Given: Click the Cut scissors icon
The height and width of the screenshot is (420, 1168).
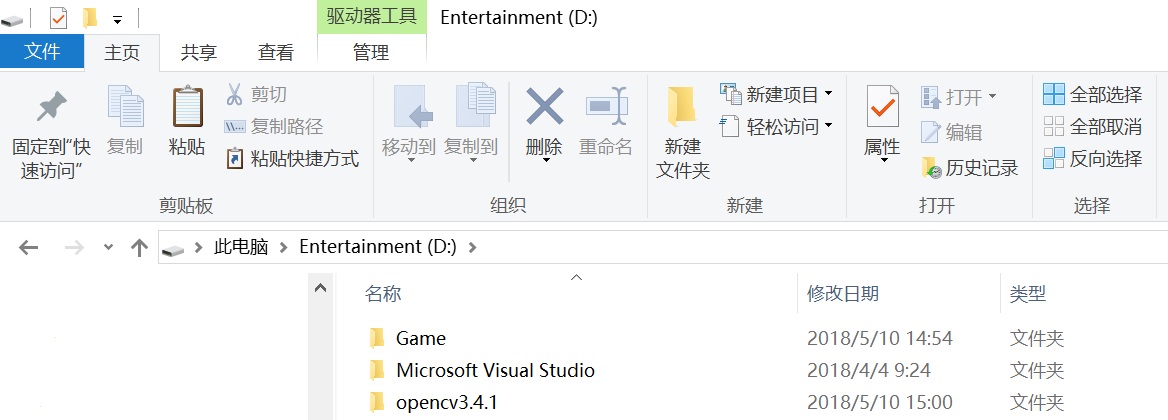Looking at the screenshot, I should pyautogui.click(x=234, y=95).
